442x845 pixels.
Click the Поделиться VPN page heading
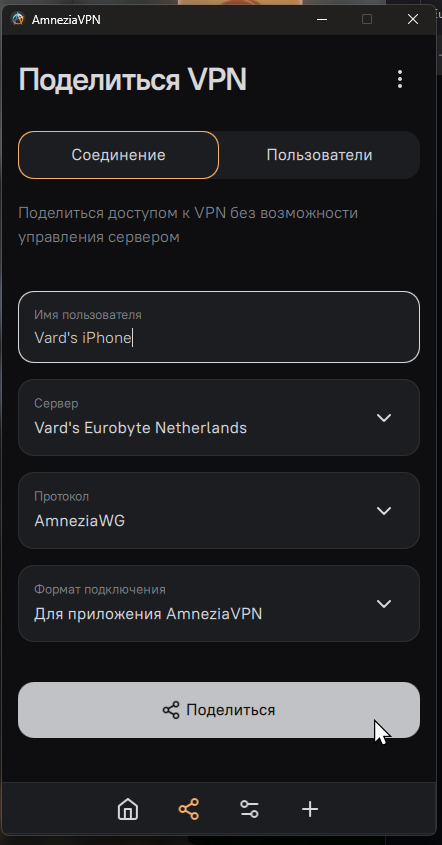(133, 80)
